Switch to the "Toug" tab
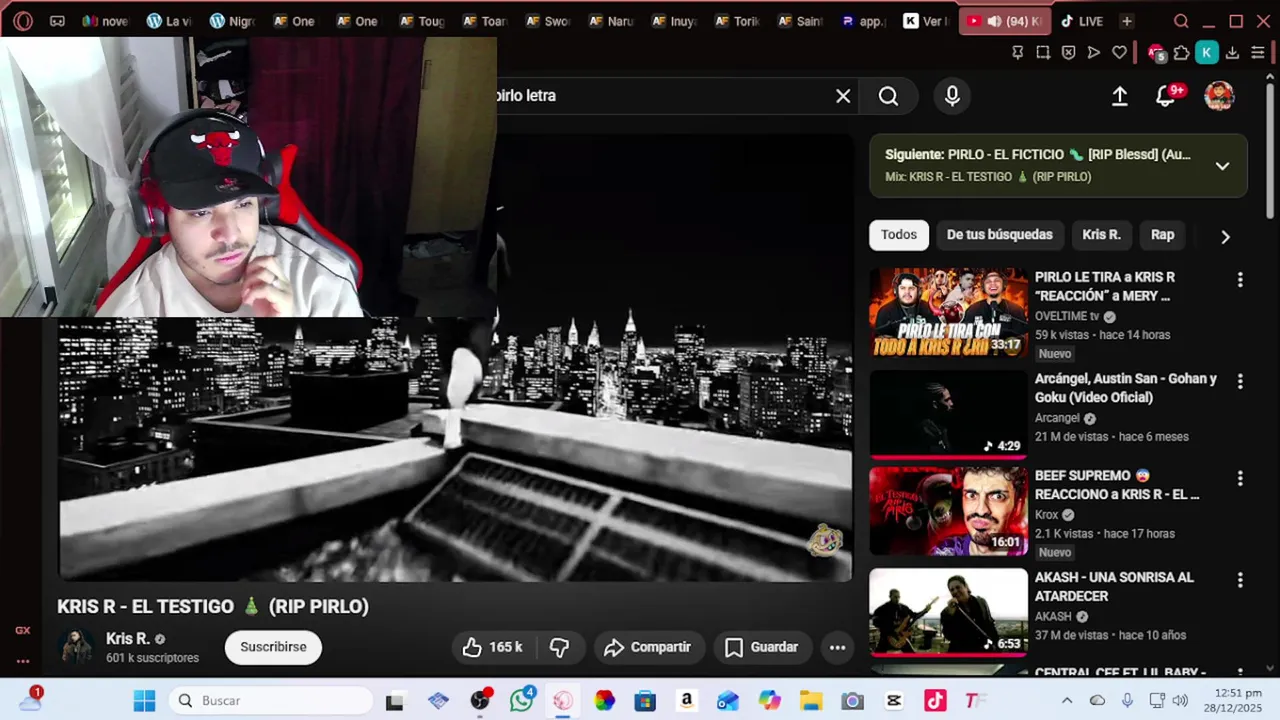Image resolution: width=1280 pixels, height=720 pixels. tap(421, 21)
